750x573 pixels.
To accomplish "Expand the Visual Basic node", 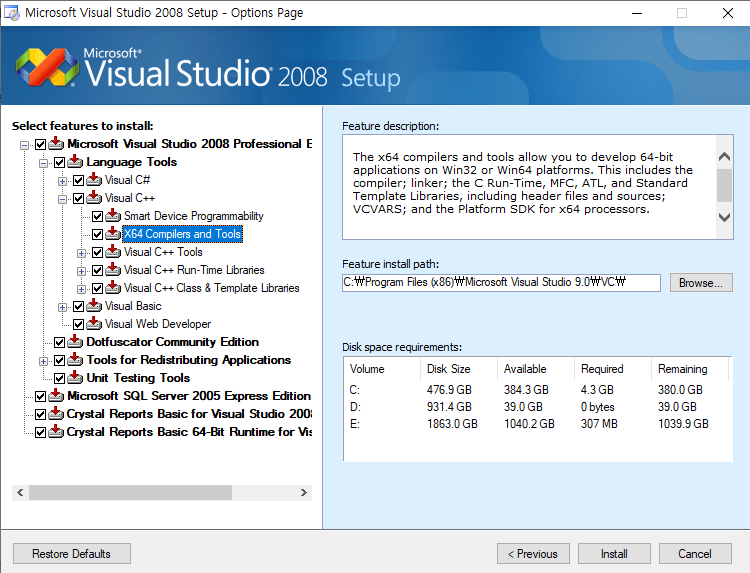I will coord(62,307).
